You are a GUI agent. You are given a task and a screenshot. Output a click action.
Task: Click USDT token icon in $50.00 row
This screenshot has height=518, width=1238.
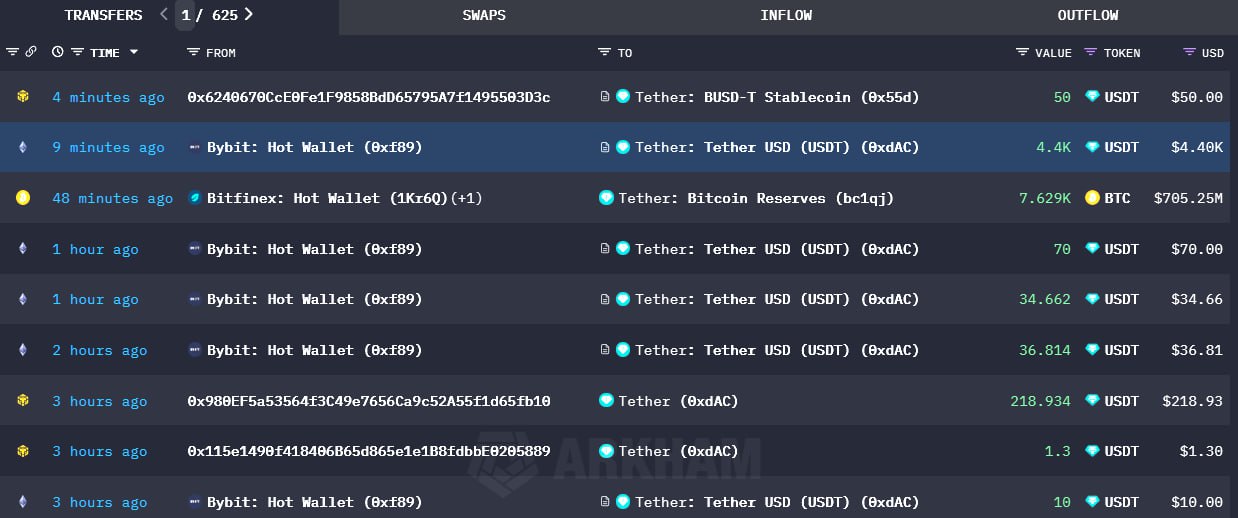(x=1092, y=97)
